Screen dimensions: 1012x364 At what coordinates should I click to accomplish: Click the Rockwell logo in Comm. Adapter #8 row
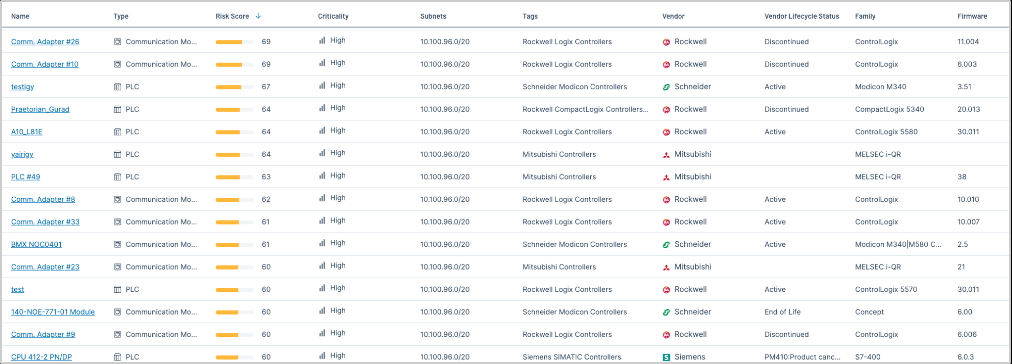[x=667, y=199]
